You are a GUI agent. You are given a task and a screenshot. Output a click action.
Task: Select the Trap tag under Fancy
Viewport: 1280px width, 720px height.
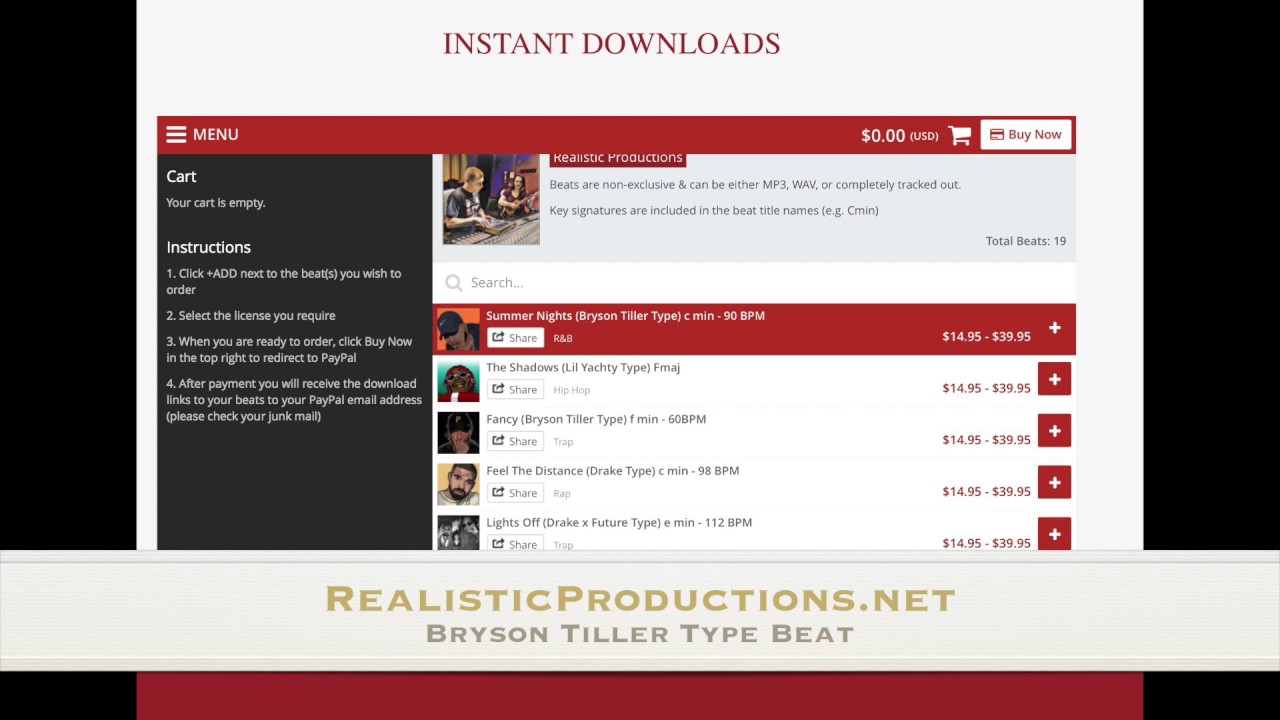point(563,442)
